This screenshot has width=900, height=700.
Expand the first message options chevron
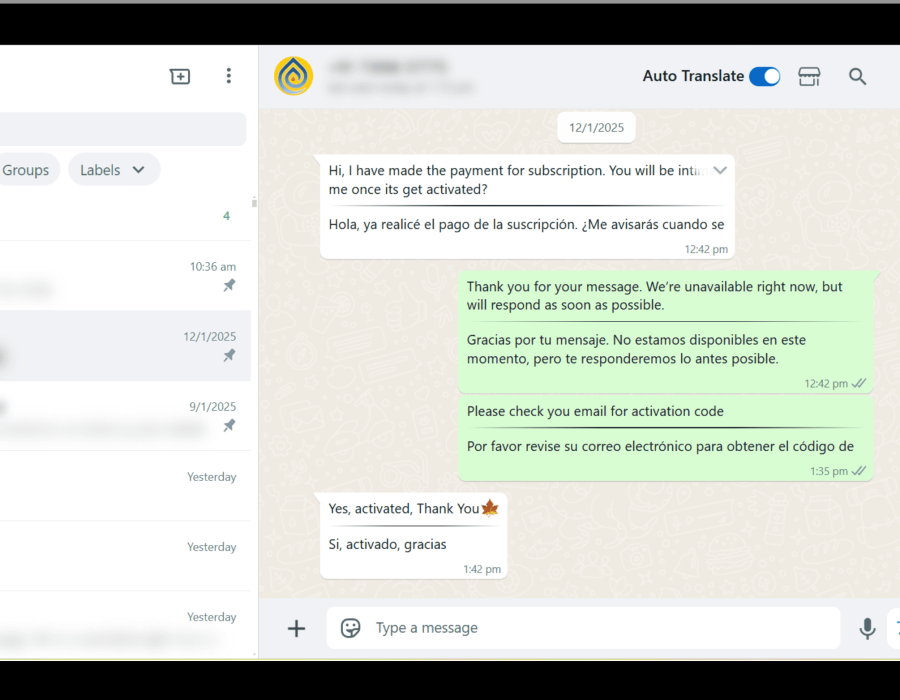[x=720, y=170]
